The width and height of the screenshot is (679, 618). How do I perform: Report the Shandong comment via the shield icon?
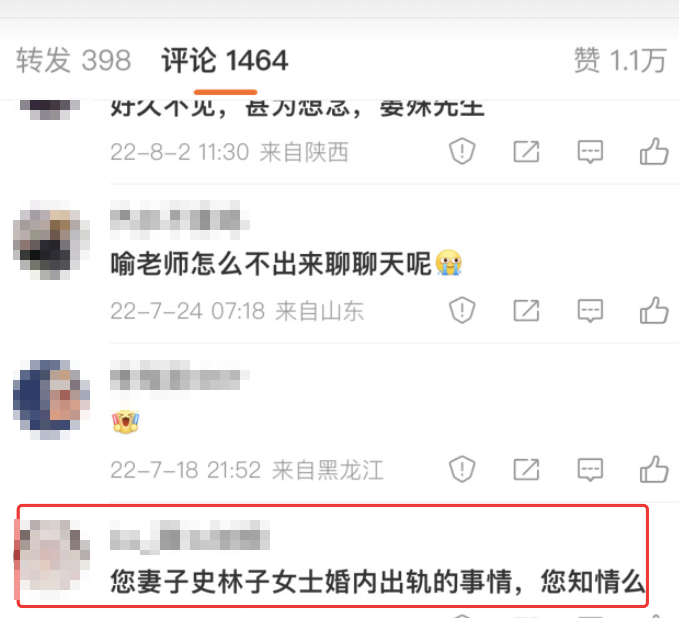(x=462, y=310)
